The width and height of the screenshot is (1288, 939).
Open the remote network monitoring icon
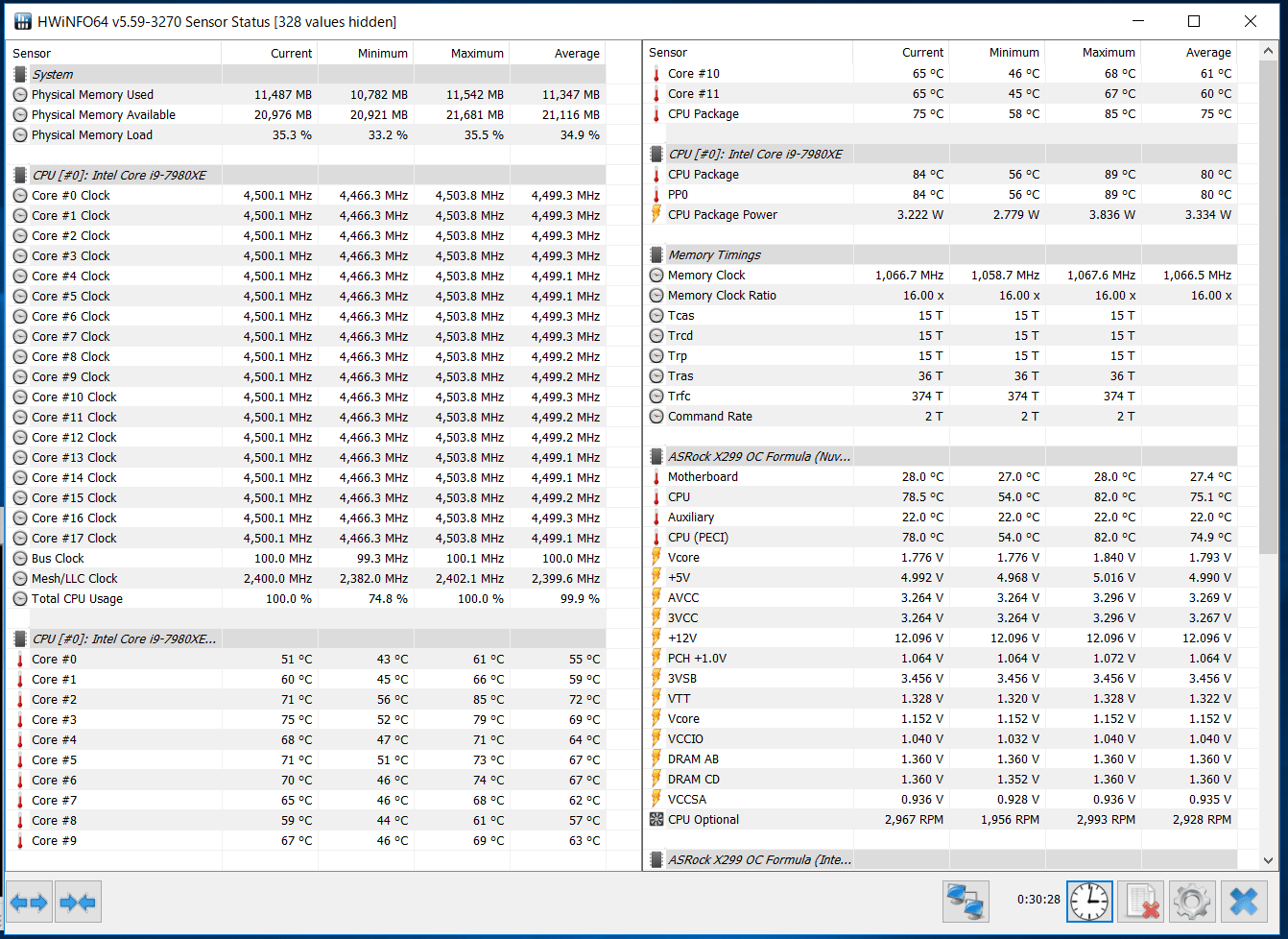coord(966,902)
